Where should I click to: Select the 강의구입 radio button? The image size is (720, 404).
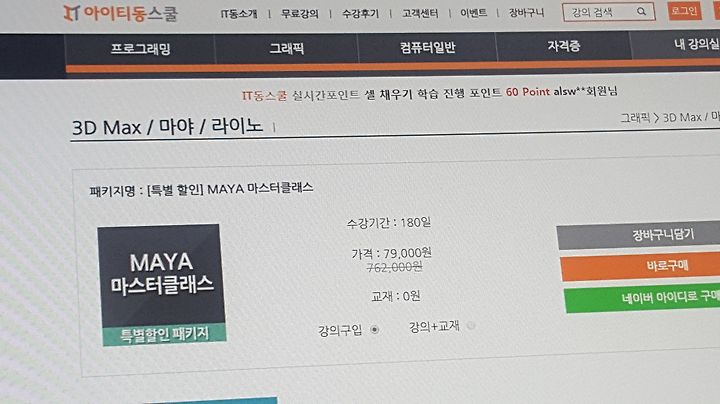pyautogui.click(x=375, y=329)
